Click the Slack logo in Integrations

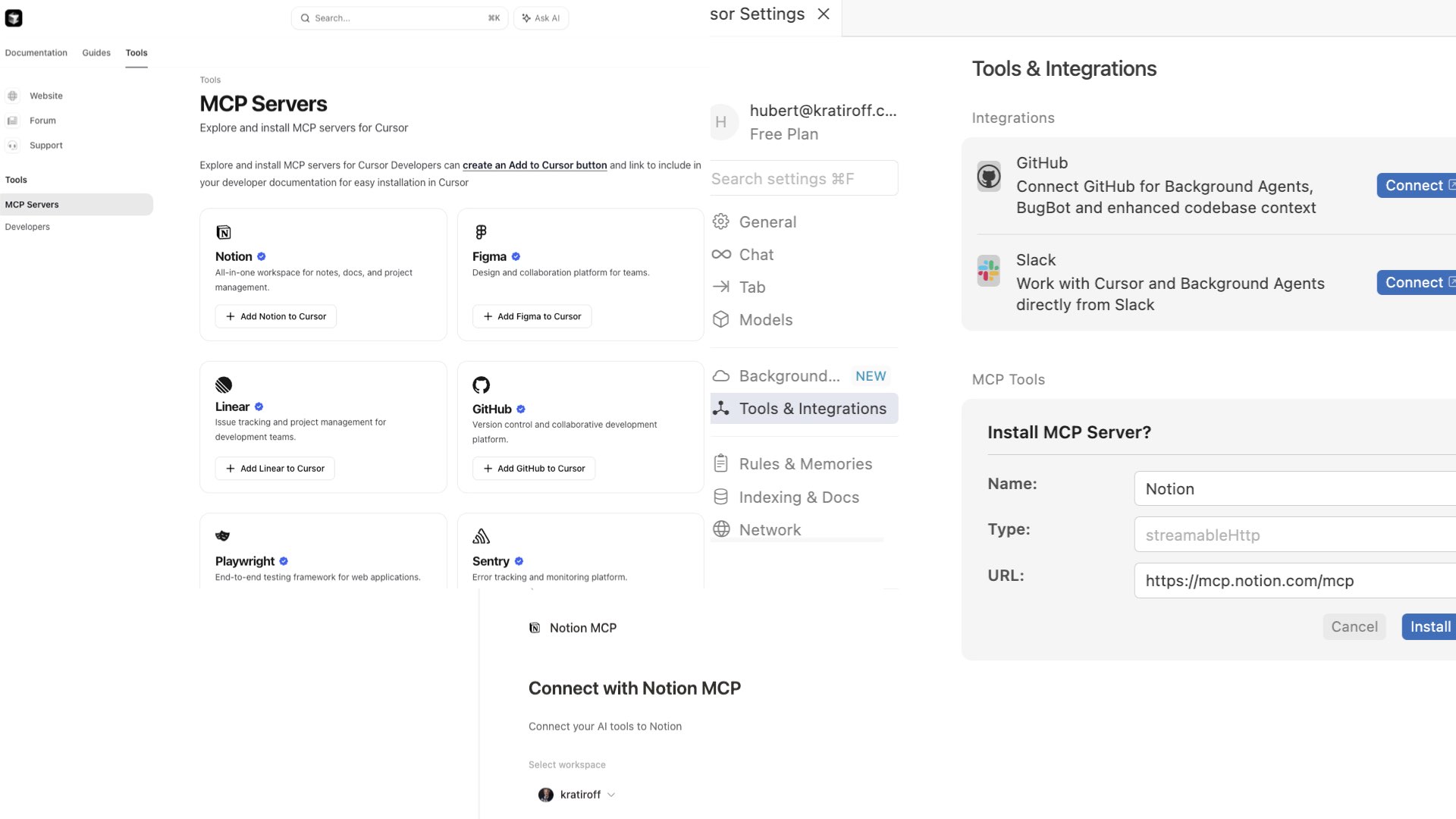988,271
